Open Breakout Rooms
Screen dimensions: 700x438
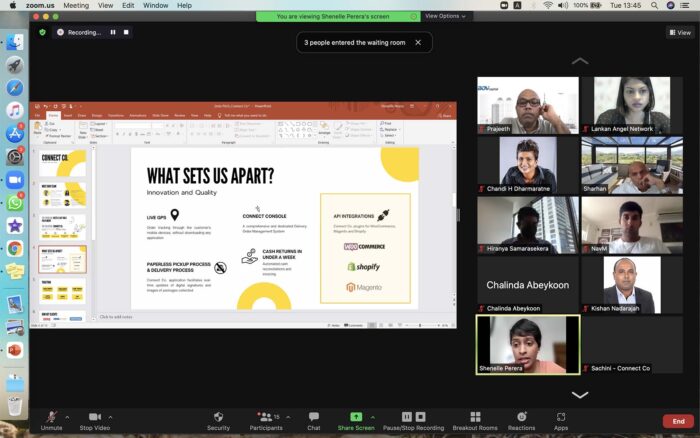pyautogui.click(x=474, y=416)
